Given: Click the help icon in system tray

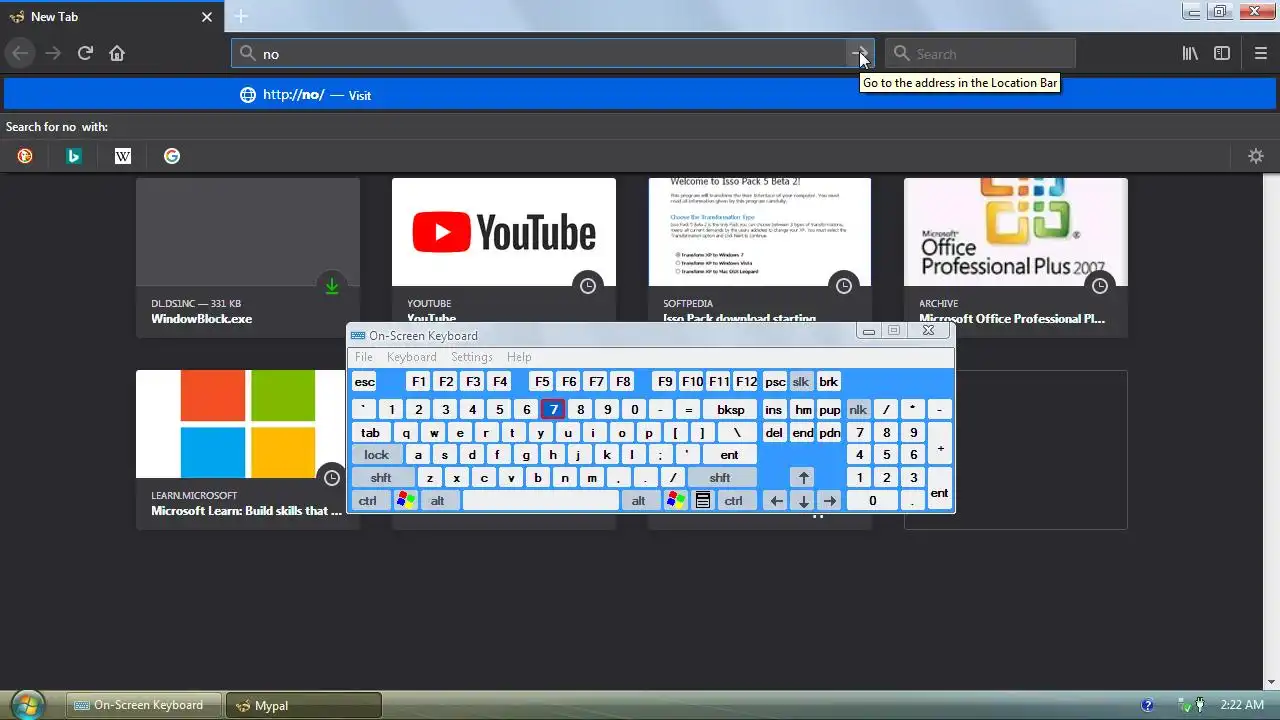Looking at the screenshot, I should (x=1147, y=705).
